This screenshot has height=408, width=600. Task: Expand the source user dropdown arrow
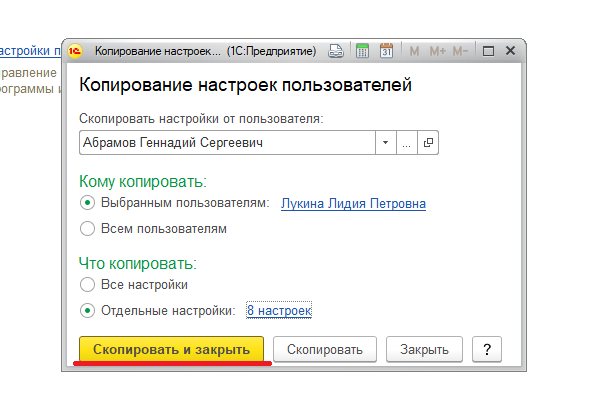[x=386, y=143]
